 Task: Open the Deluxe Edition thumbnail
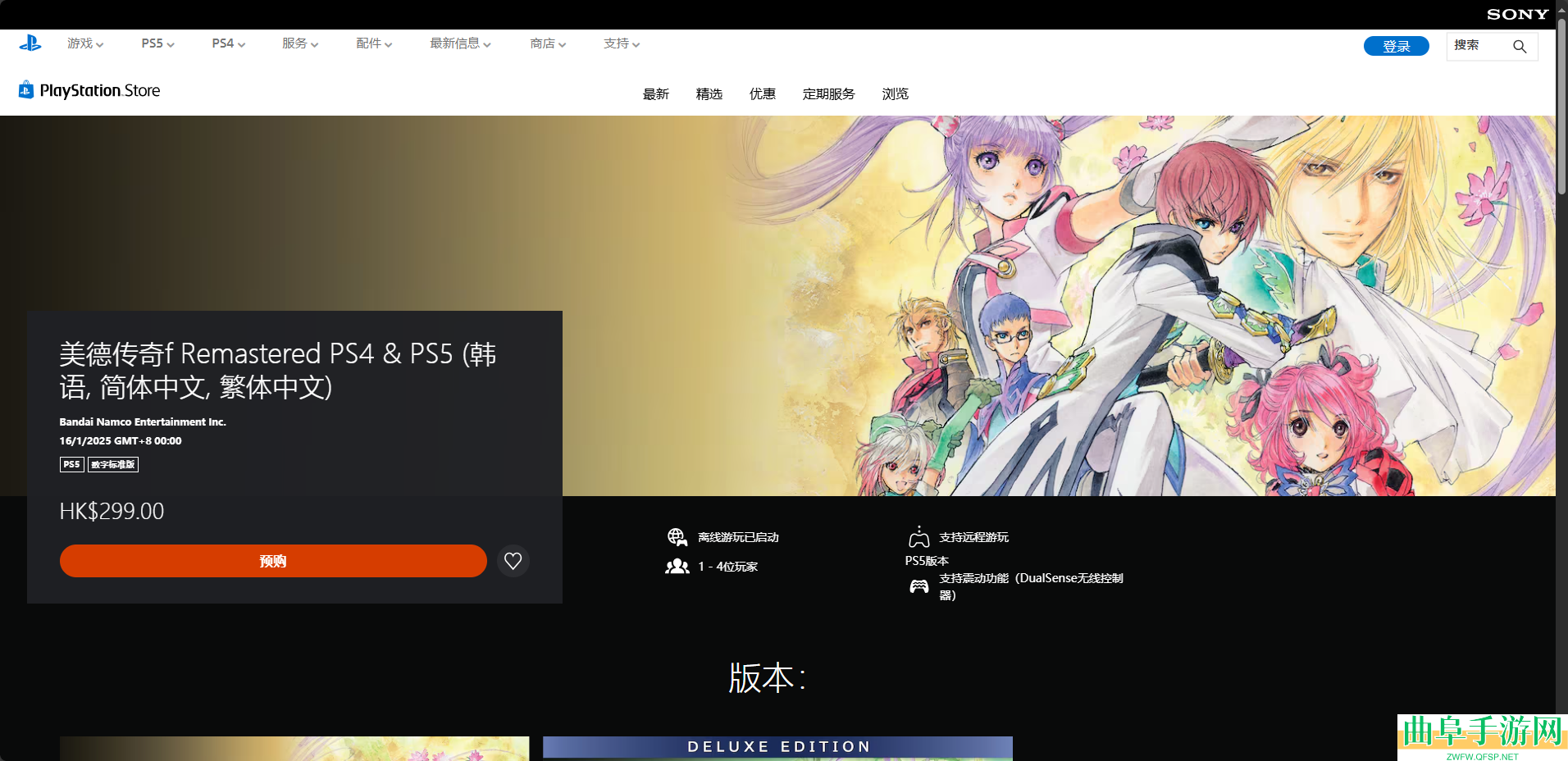(x=777, y=748)
